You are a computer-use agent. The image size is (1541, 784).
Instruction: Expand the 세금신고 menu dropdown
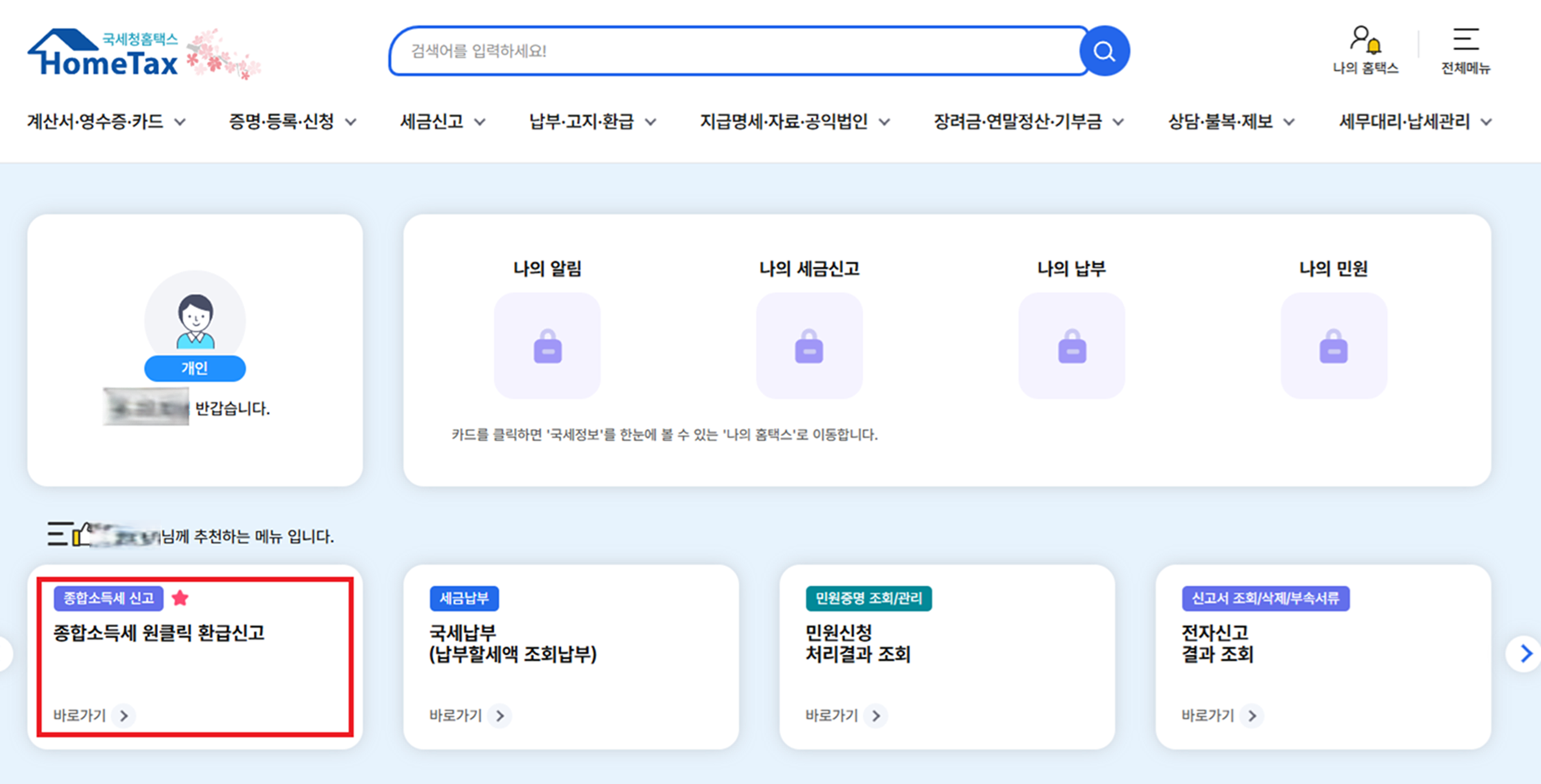[442, 122]
